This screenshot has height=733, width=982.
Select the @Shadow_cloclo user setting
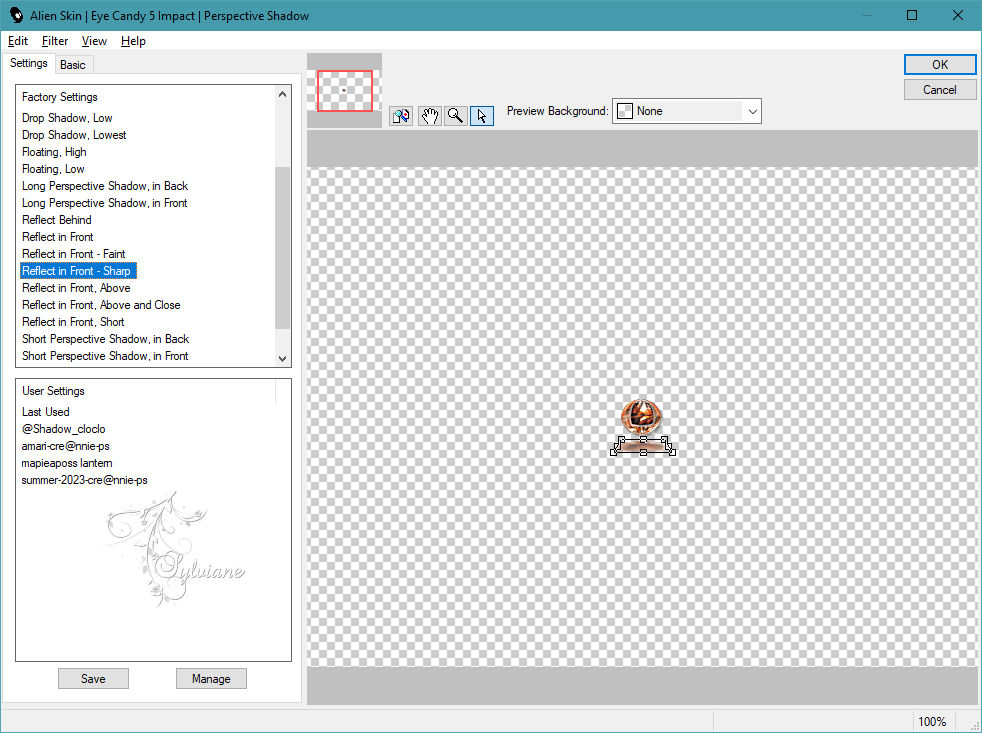coord(63,429)
